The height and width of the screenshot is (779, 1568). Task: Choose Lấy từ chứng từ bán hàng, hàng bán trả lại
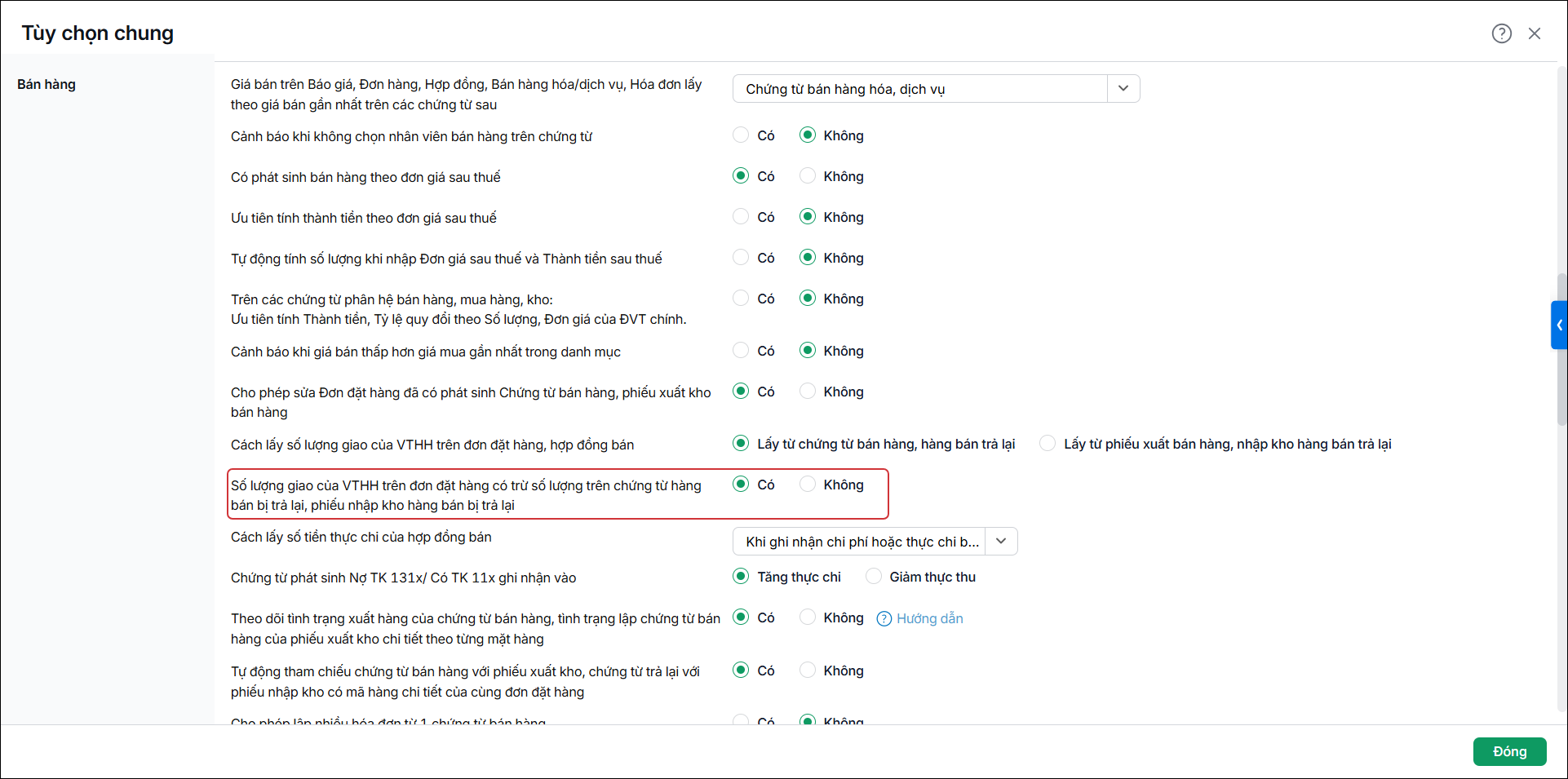point(741,444)
